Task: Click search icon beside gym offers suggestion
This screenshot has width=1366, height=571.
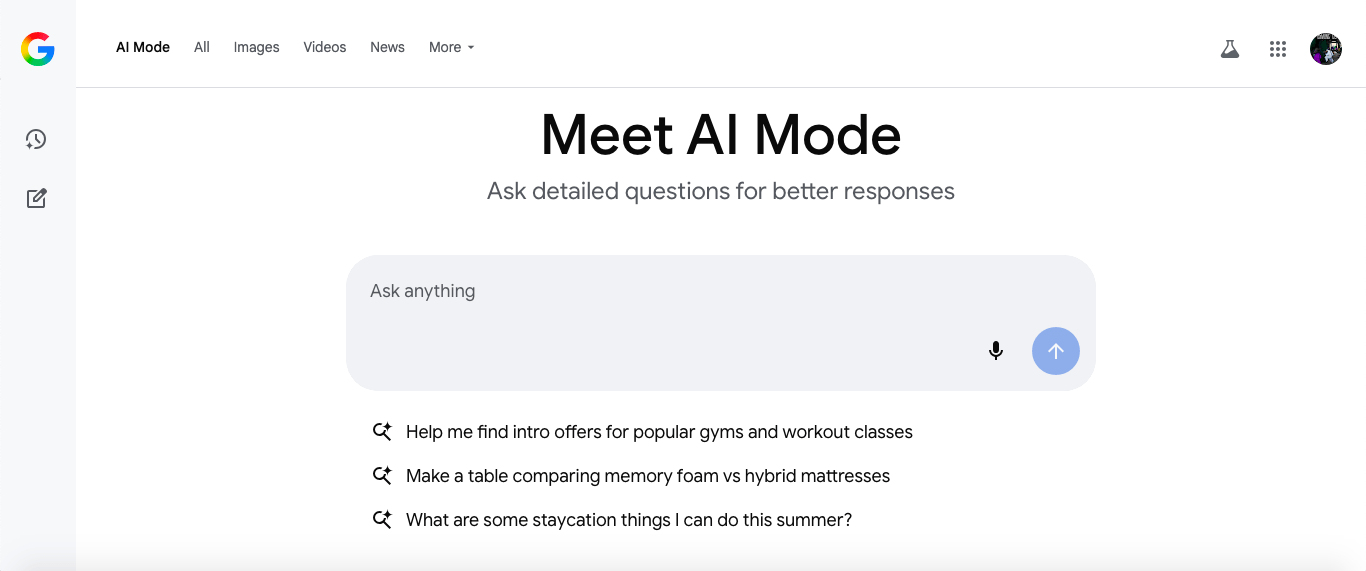Action: pos(382,432)
